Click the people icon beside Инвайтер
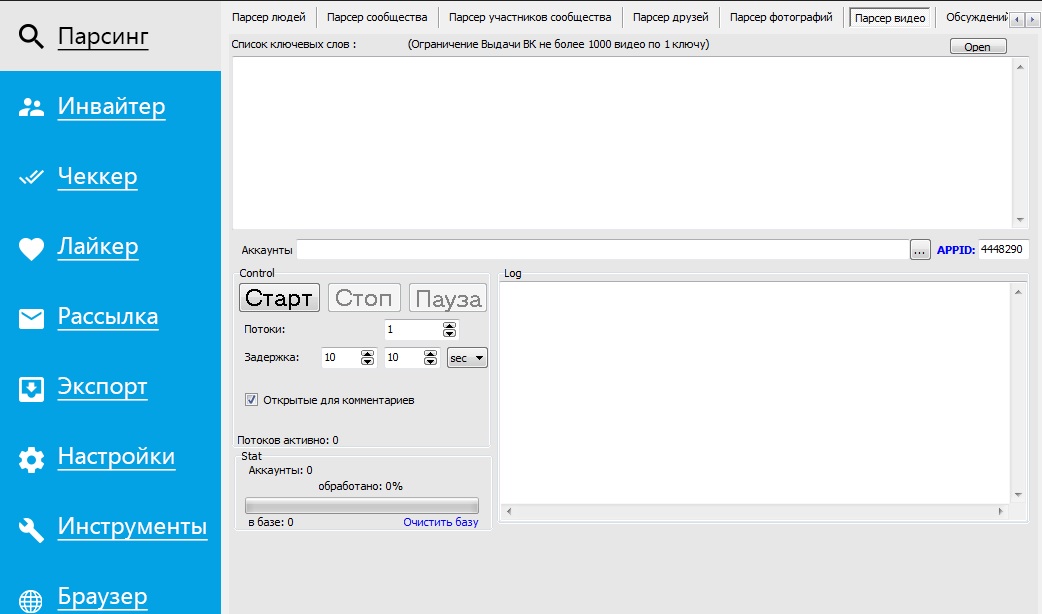The height and width of the screenshot is (614, 1042). 32,108
